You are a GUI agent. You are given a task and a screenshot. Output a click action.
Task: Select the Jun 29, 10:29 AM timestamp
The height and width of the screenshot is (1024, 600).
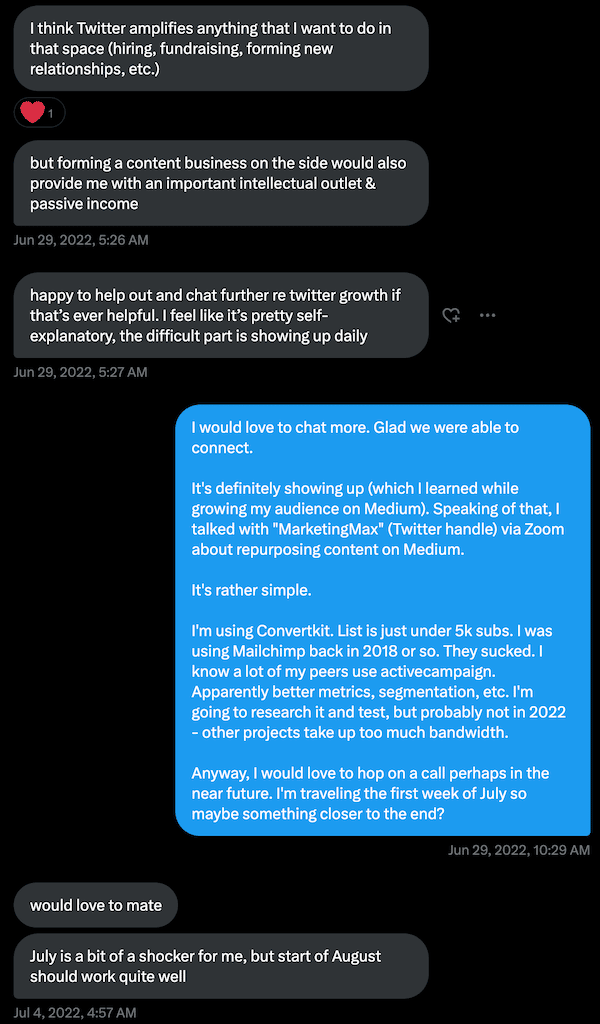pyautogui.click(x=519, y=850)
